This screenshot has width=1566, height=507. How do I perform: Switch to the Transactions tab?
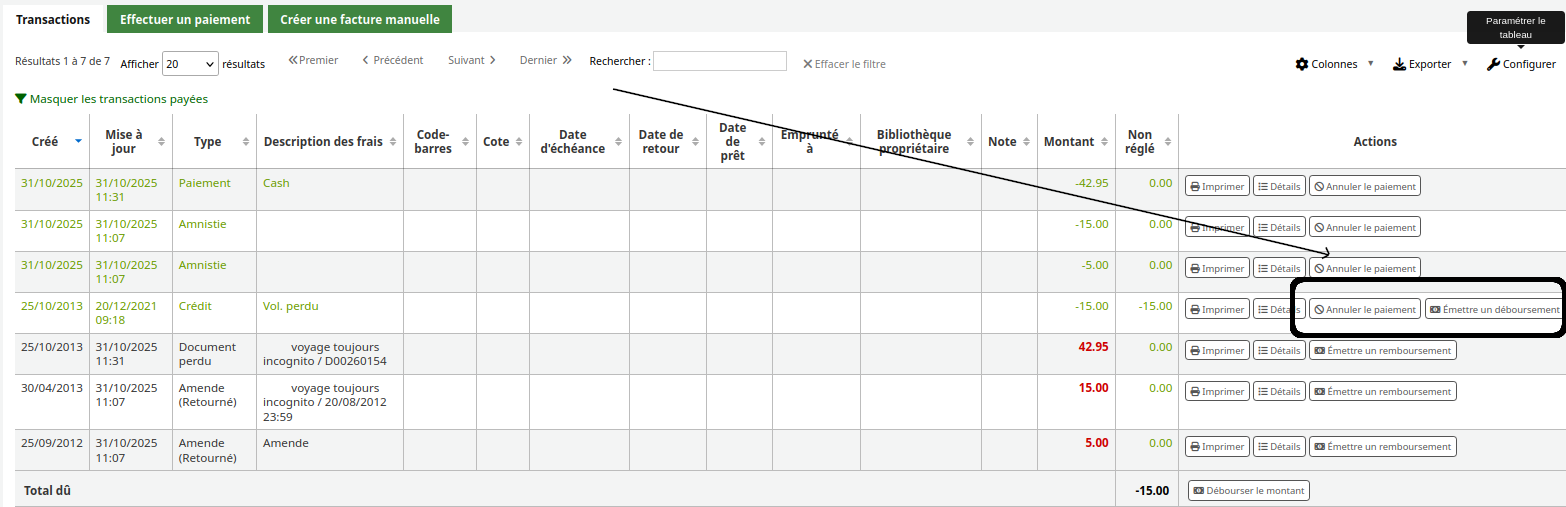pos(53,19)
